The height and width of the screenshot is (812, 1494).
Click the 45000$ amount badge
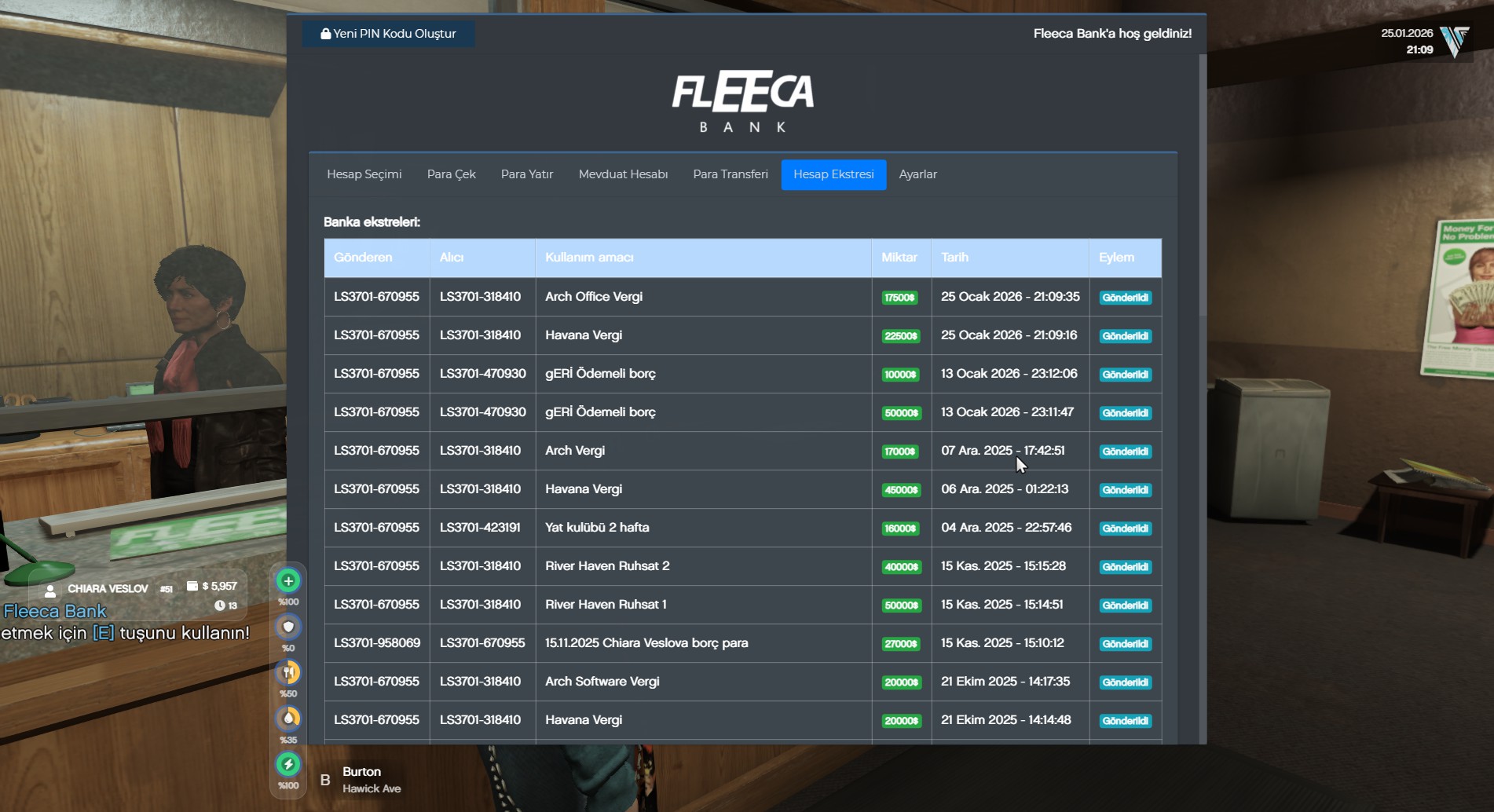901,490
